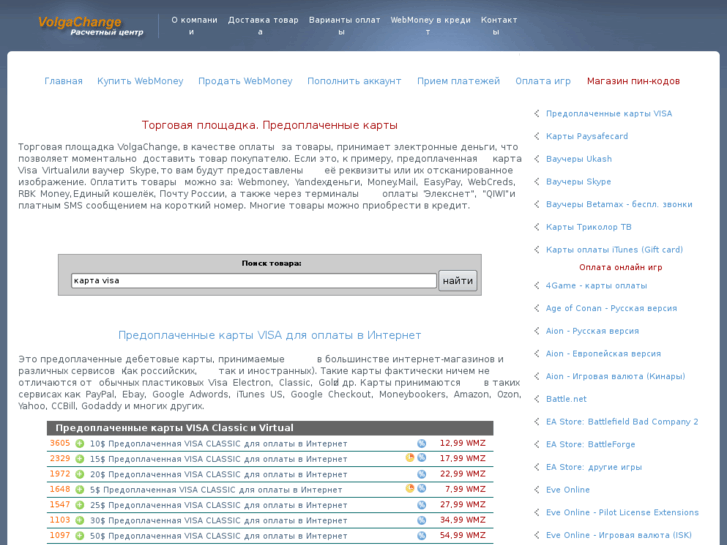Open Оплата игр tab
The image size is (727, 545).
(543, 81)
